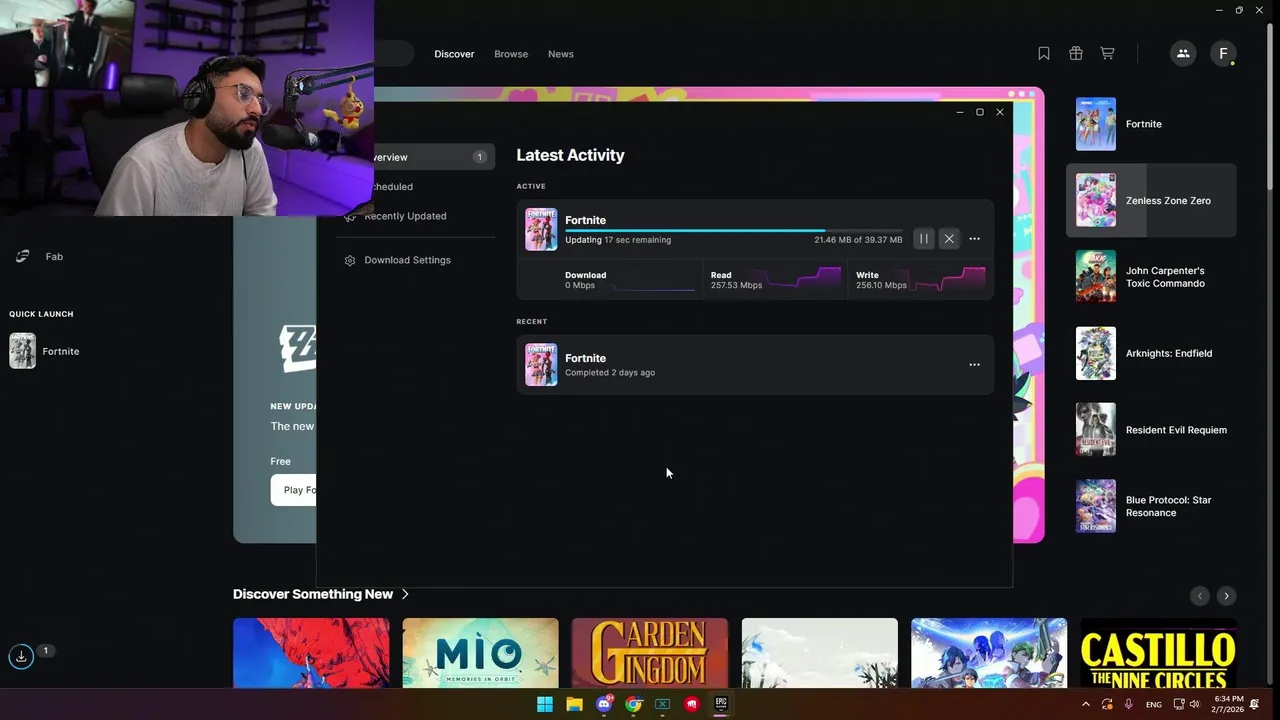Open the gift redeem icon
Screen dimensions: 1280x720
tap(1076, 54)
